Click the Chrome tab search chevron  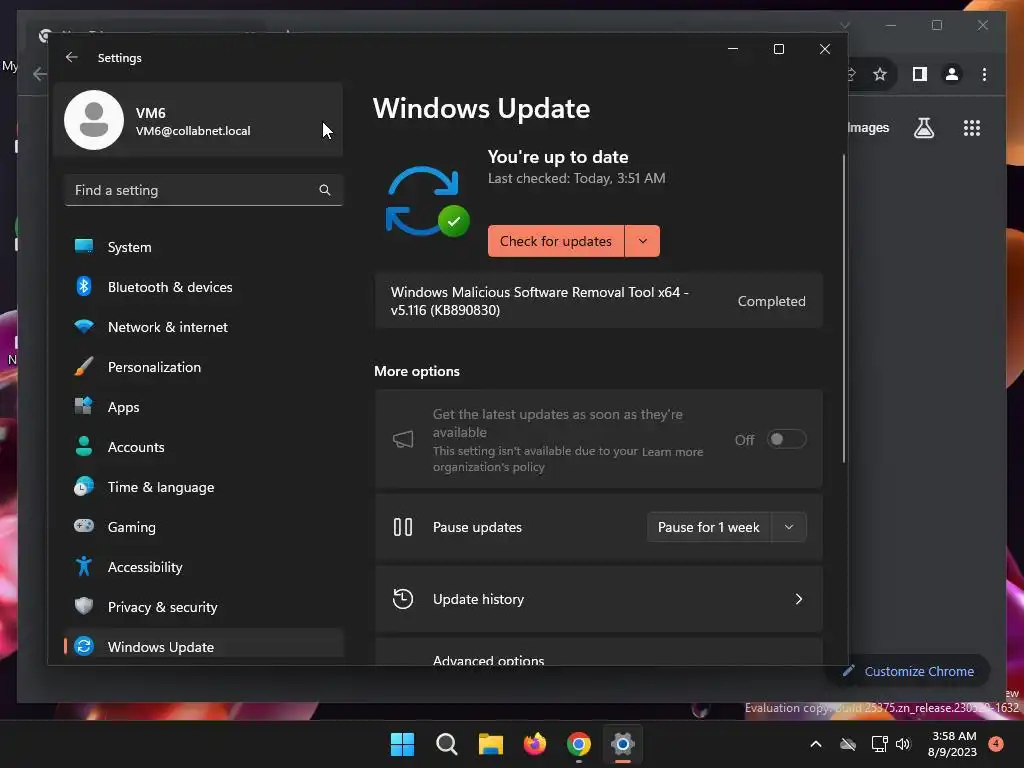[x=845, y=25]
